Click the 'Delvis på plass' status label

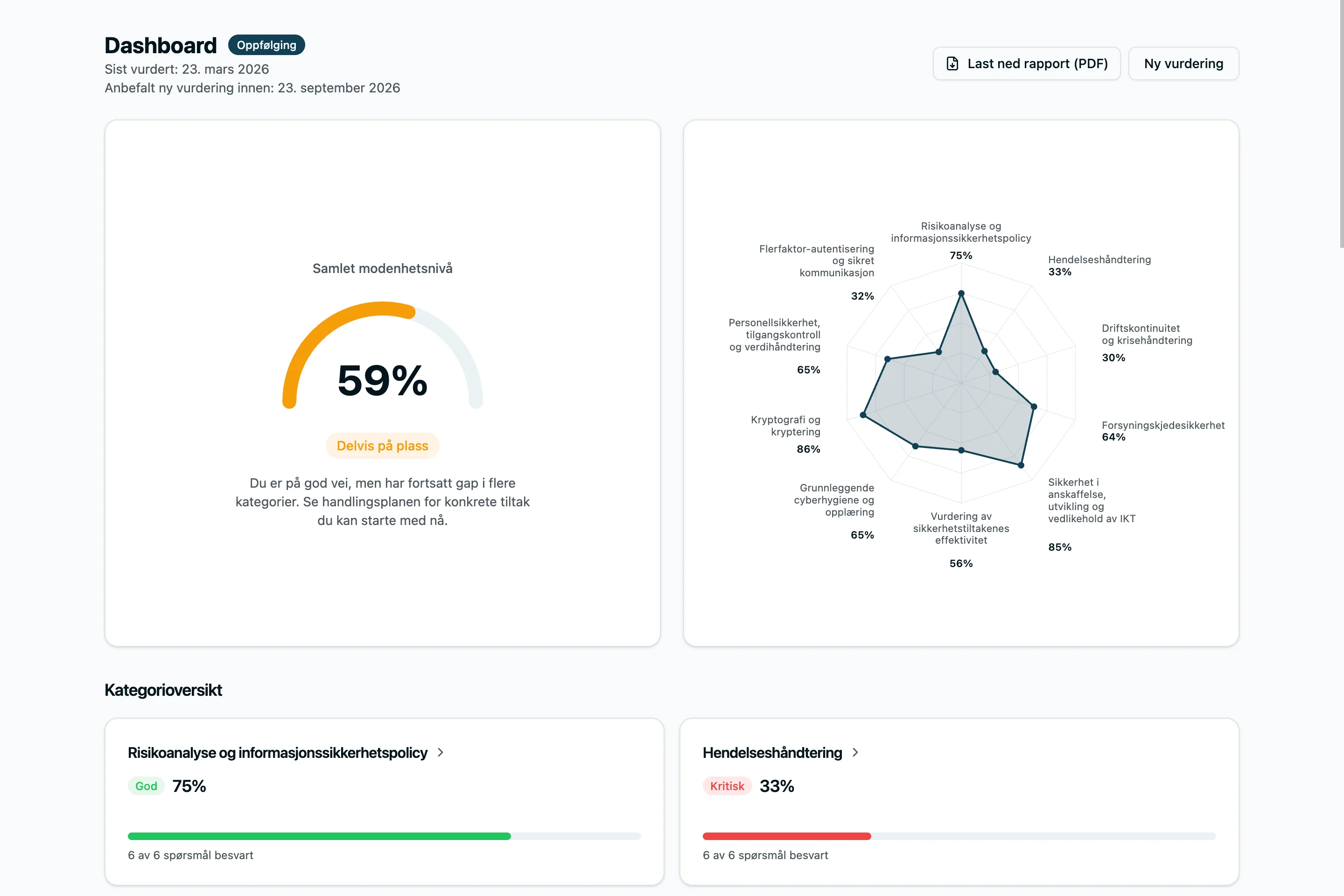pos(382,445)
